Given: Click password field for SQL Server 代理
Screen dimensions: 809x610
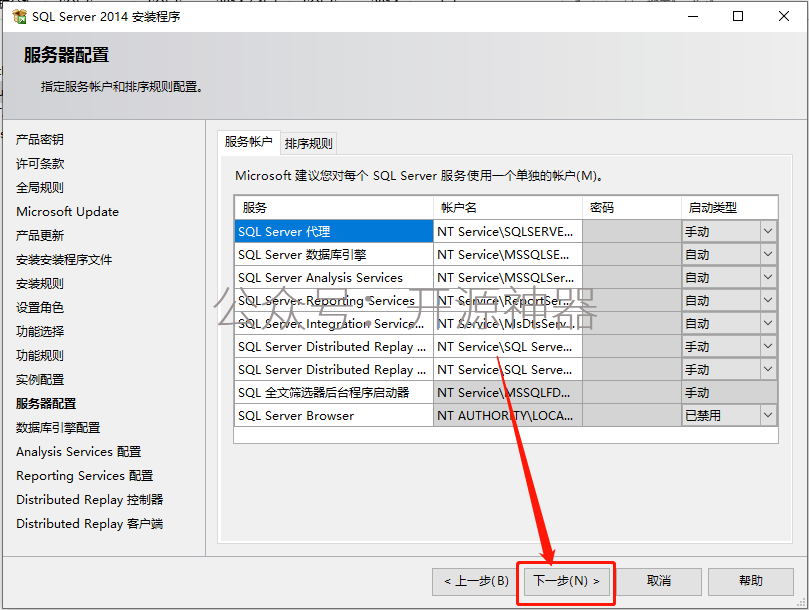Looking at the screenshot, I should pos(632,231).
